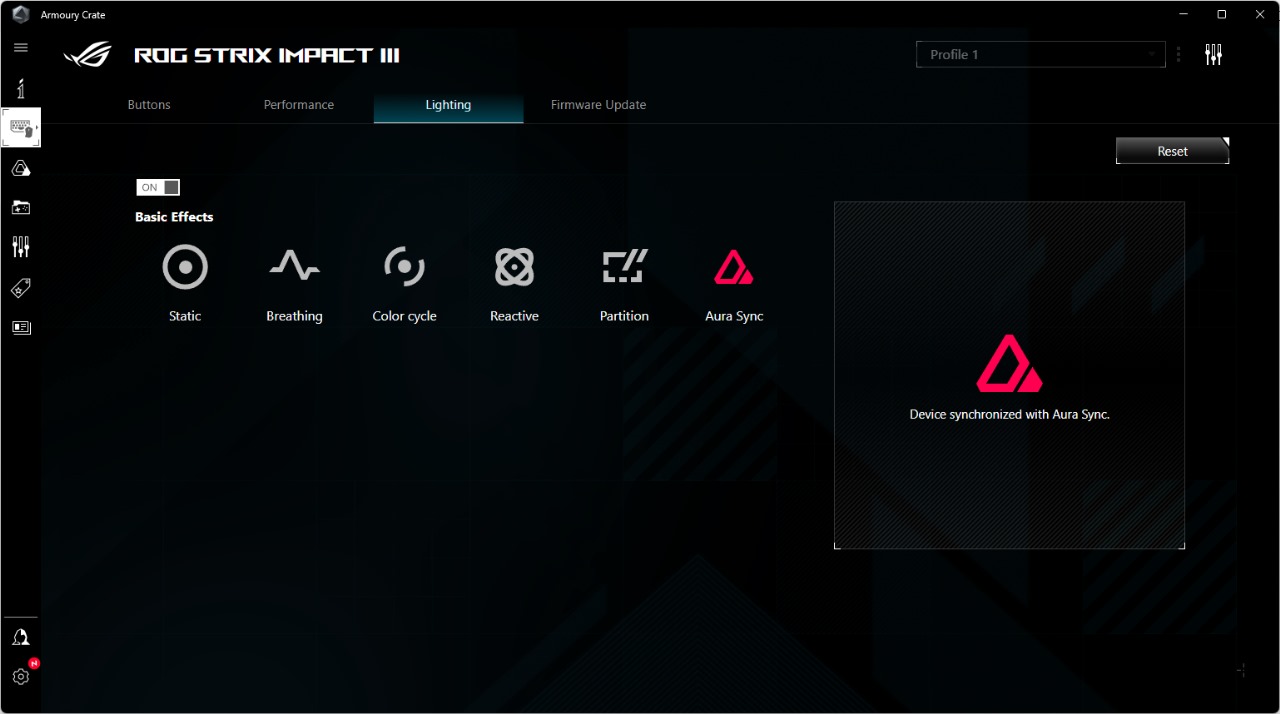Select the Partition lighting effect
1280x714 pixels.
click(x=624, y=267)
